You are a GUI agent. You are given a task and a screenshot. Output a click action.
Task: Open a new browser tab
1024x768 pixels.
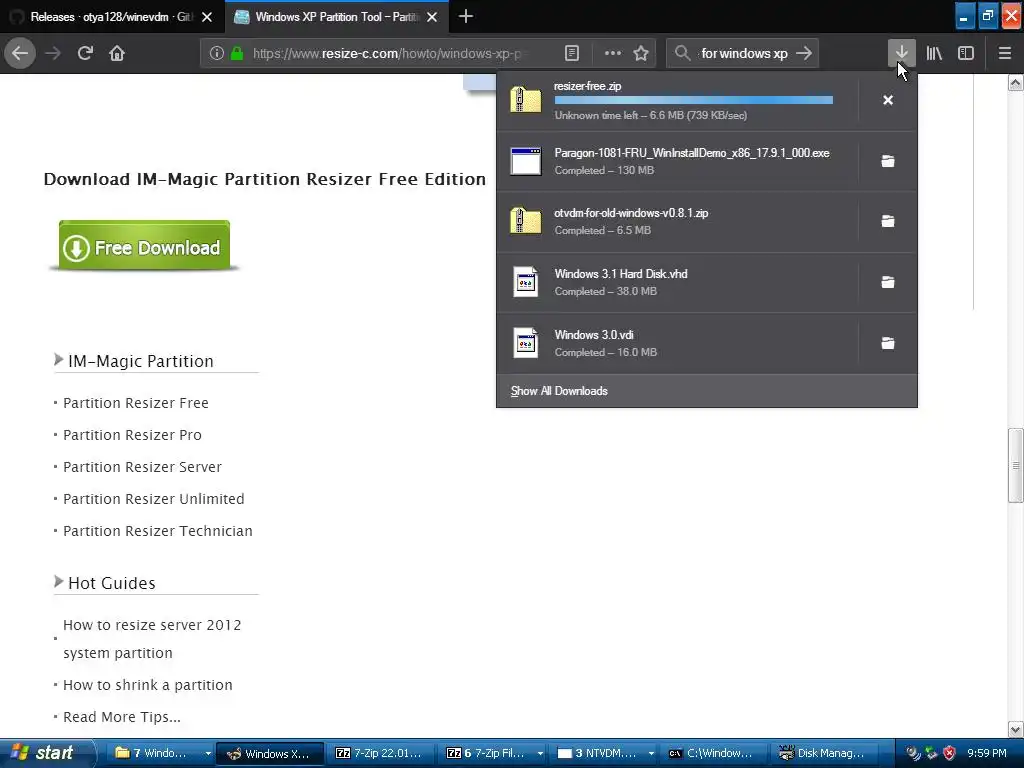click(466, 16)
